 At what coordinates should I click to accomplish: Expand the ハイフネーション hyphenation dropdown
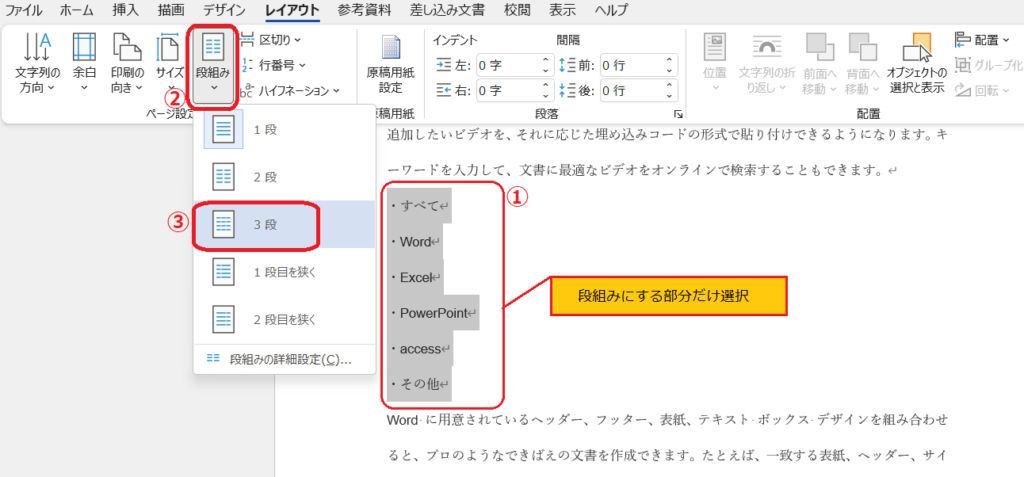[x=291, y=90]
